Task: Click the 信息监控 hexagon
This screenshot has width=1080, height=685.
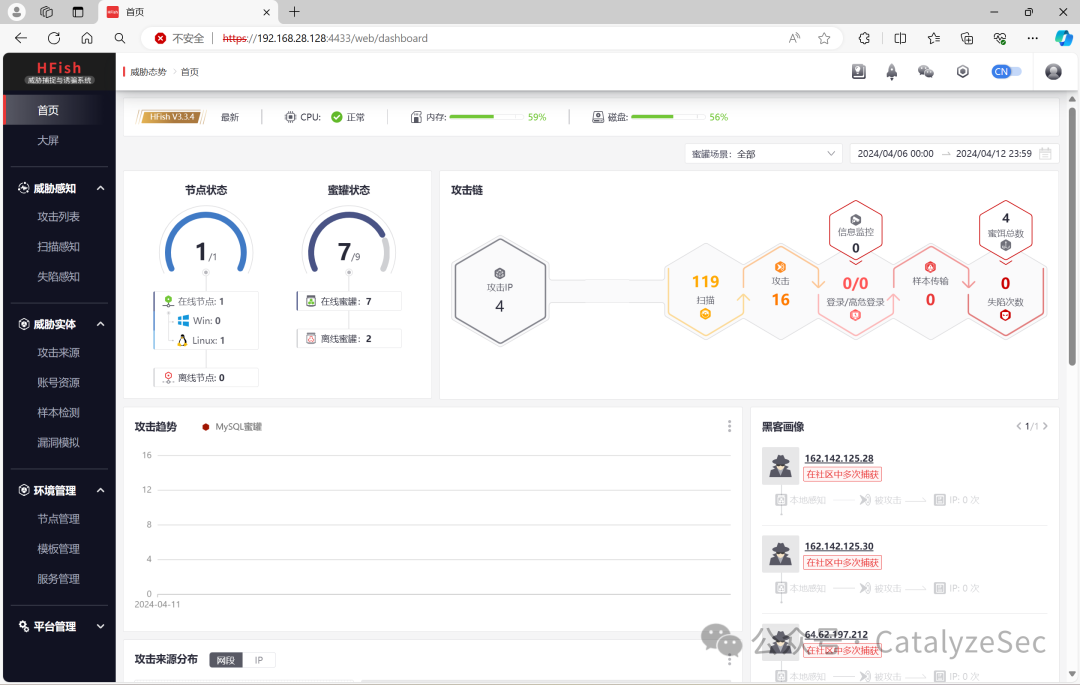Action: coord(855,231)
